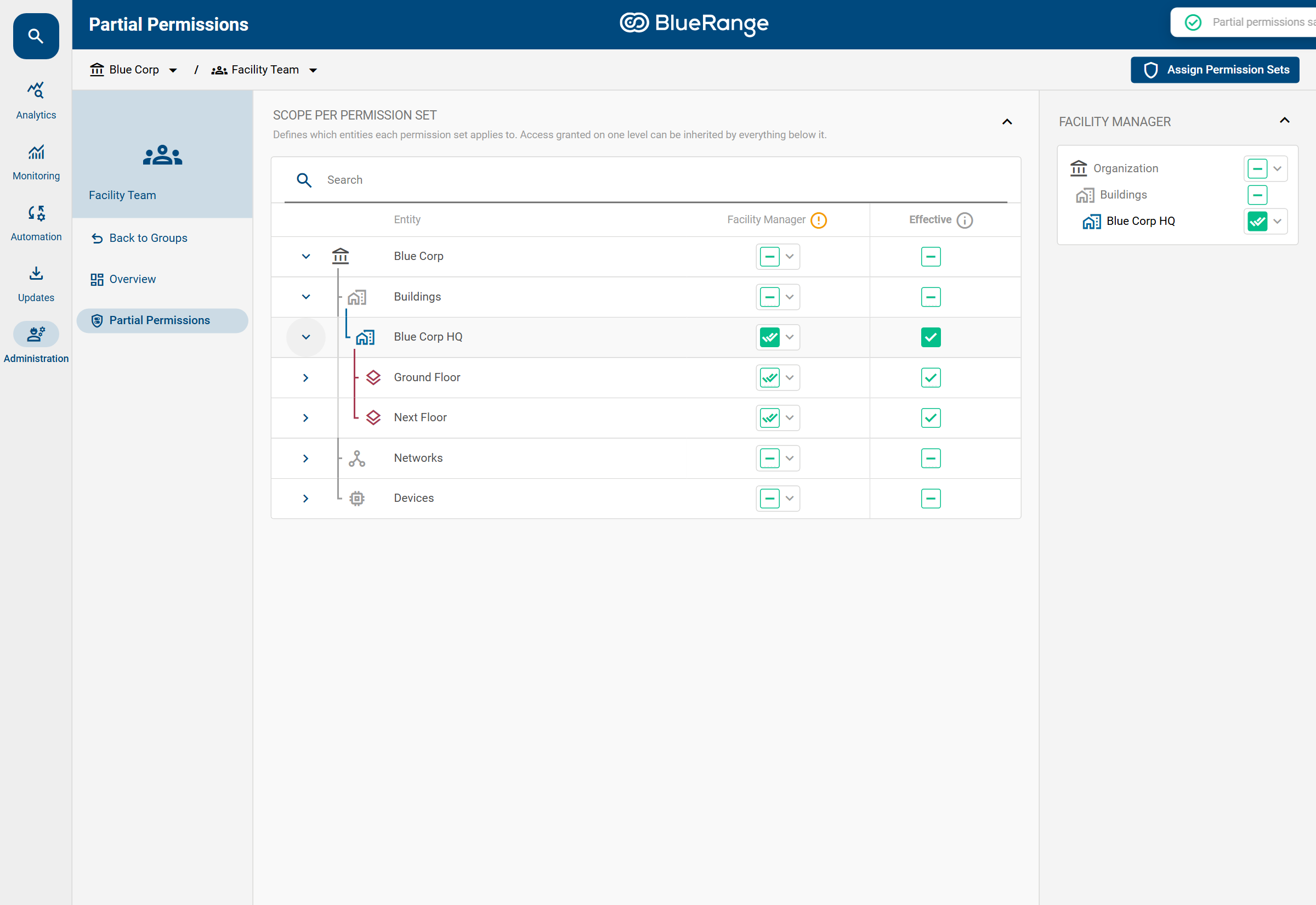Open Blue Corp HQ dropdown arrow in right panel
The height and width of the screenshot is (905, 1316).
tap(1278, 221)
